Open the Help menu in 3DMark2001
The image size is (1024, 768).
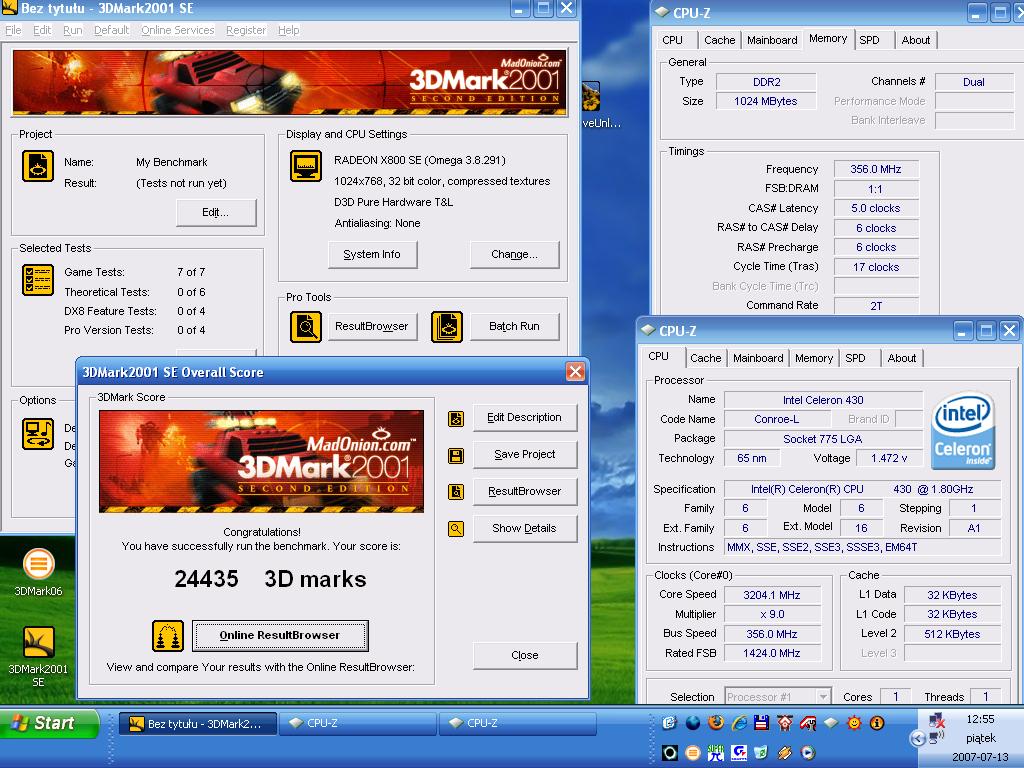pos(288,30)
